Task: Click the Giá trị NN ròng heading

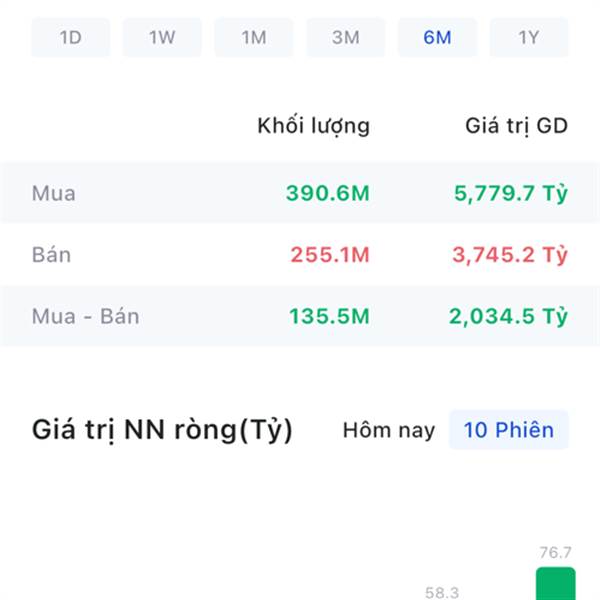Action: coord(162,430)
